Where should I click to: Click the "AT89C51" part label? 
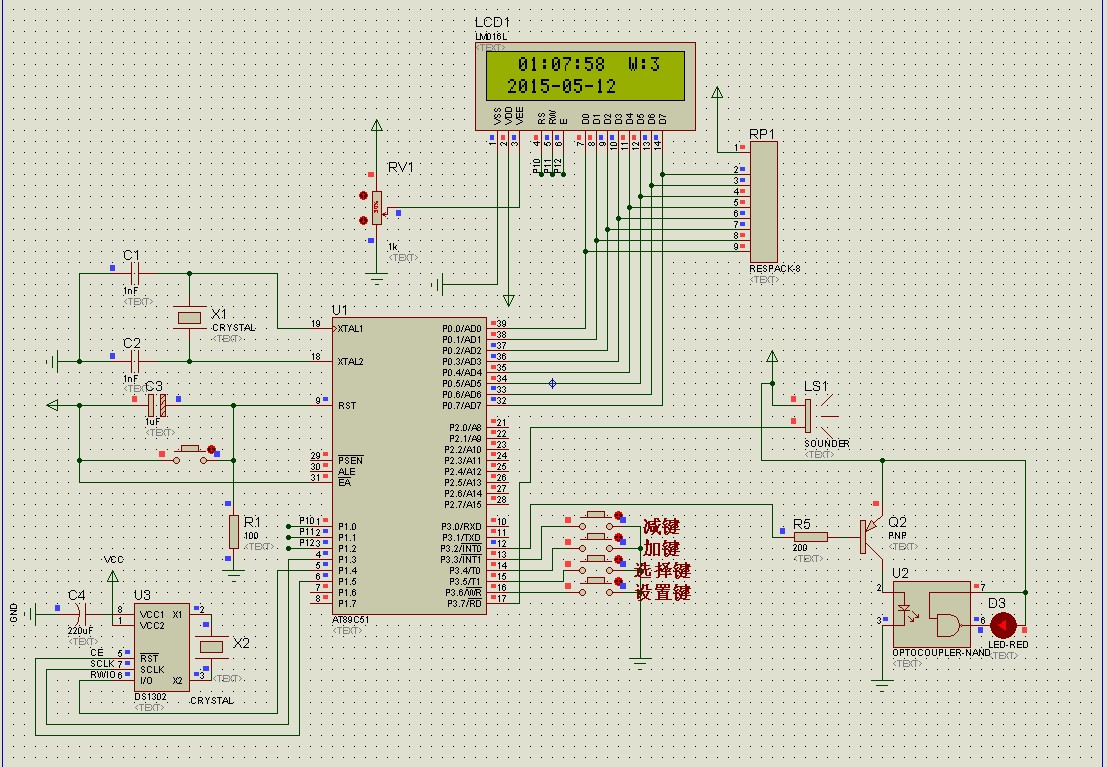(x=350, y=620)
